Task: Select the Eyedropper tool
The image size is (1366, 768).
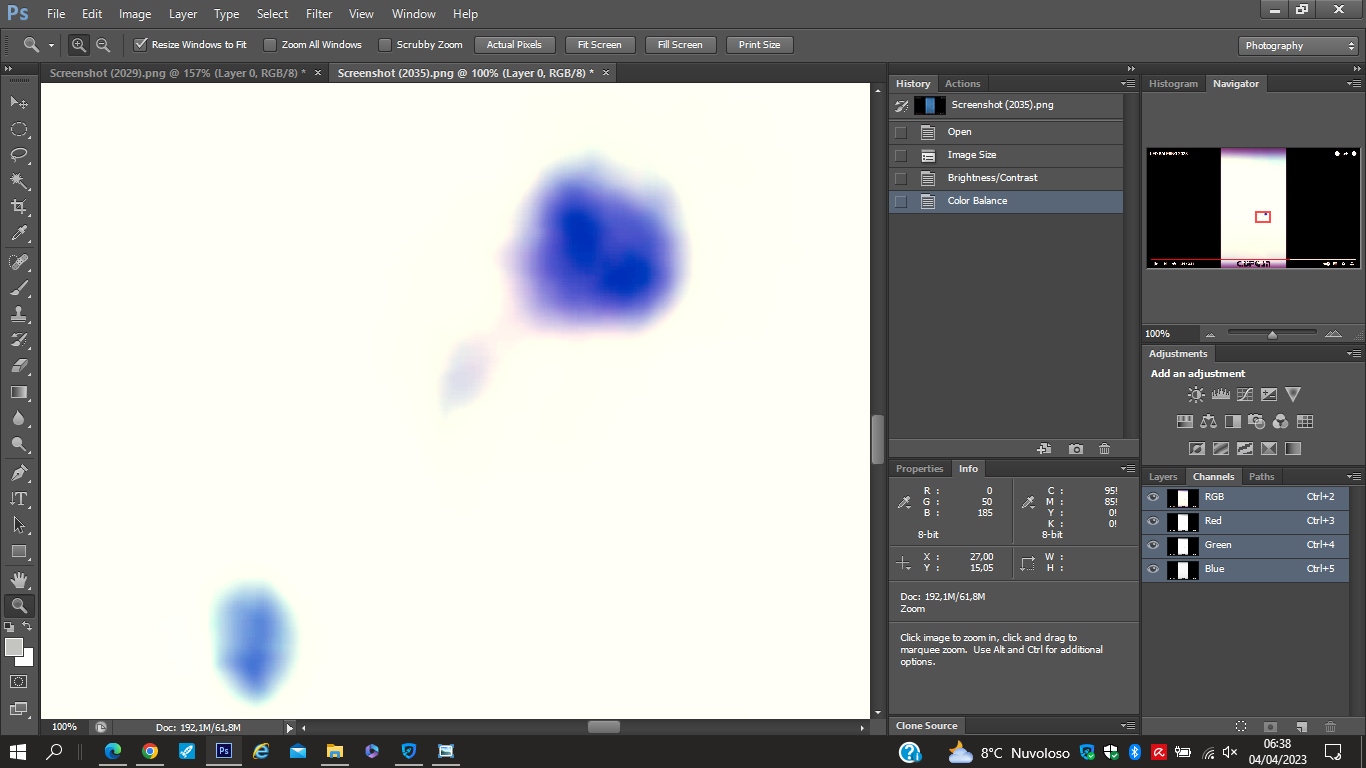Action: 18,234
